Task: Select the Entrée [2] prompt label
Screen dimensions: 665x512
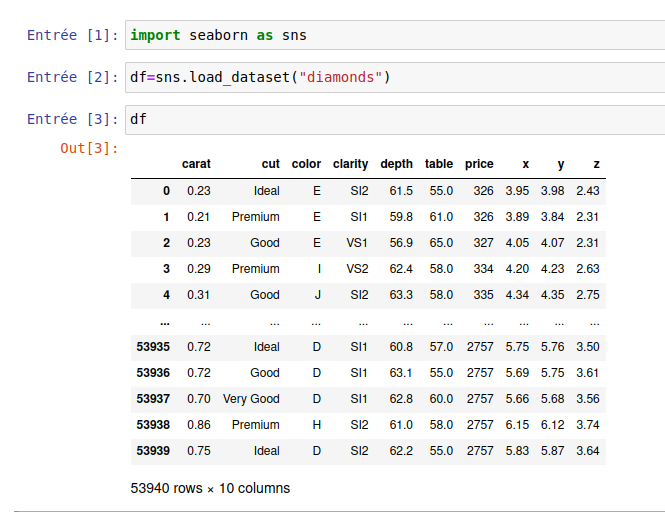Action: 72,78
